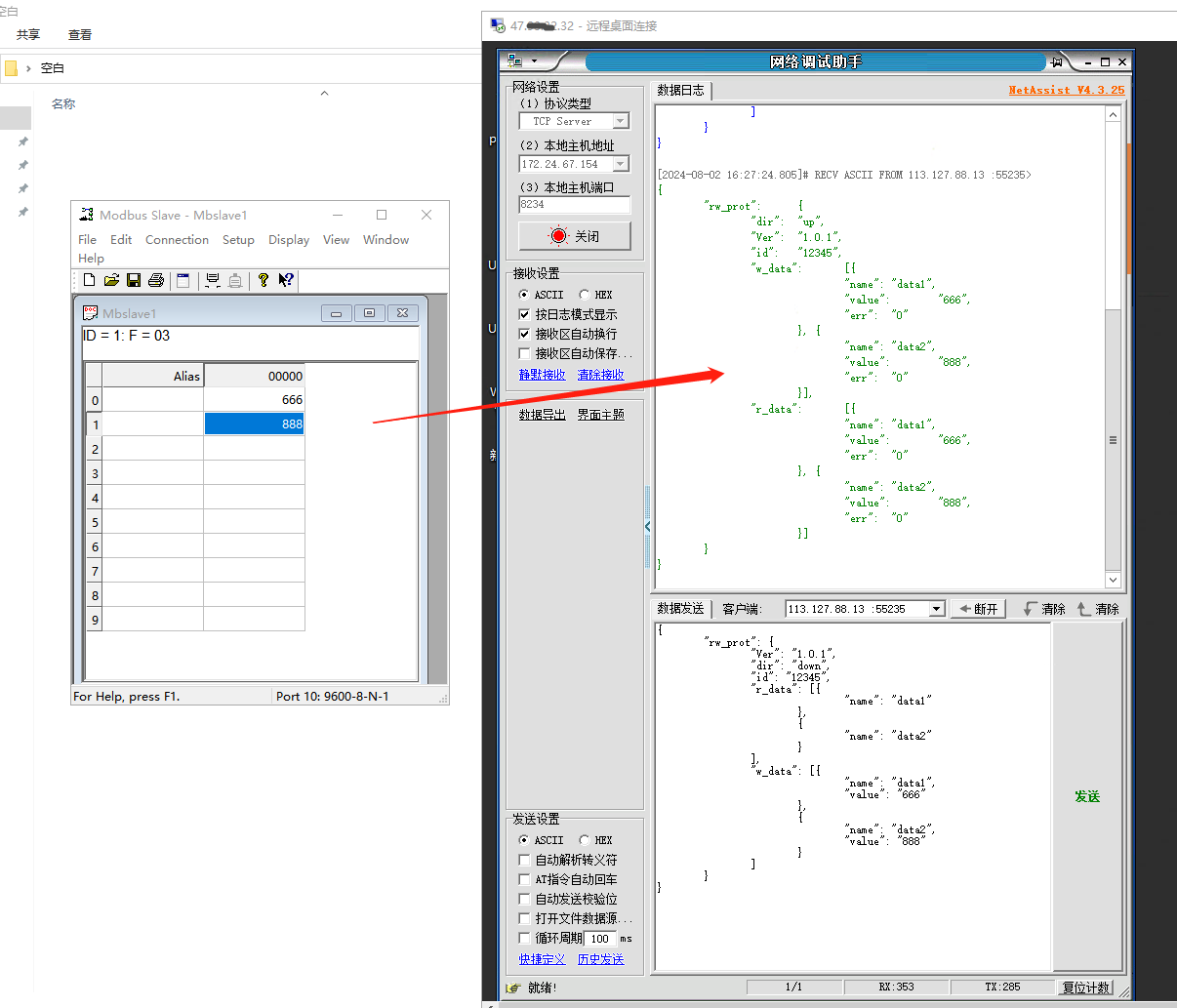Click the yellow question mark Help icon
Screen dimensions: 1177x1008
[x=263, y=281]
